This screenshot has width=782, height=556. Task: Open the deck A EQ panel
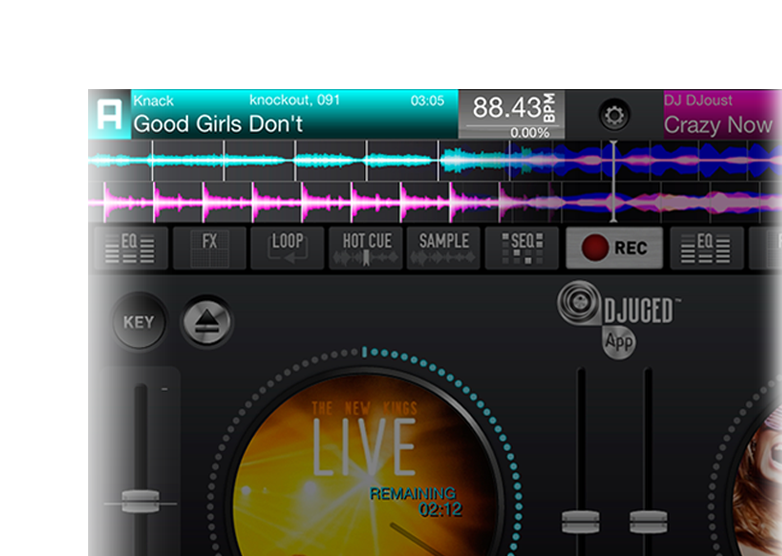pyautogui.click(x=130, y=248)
